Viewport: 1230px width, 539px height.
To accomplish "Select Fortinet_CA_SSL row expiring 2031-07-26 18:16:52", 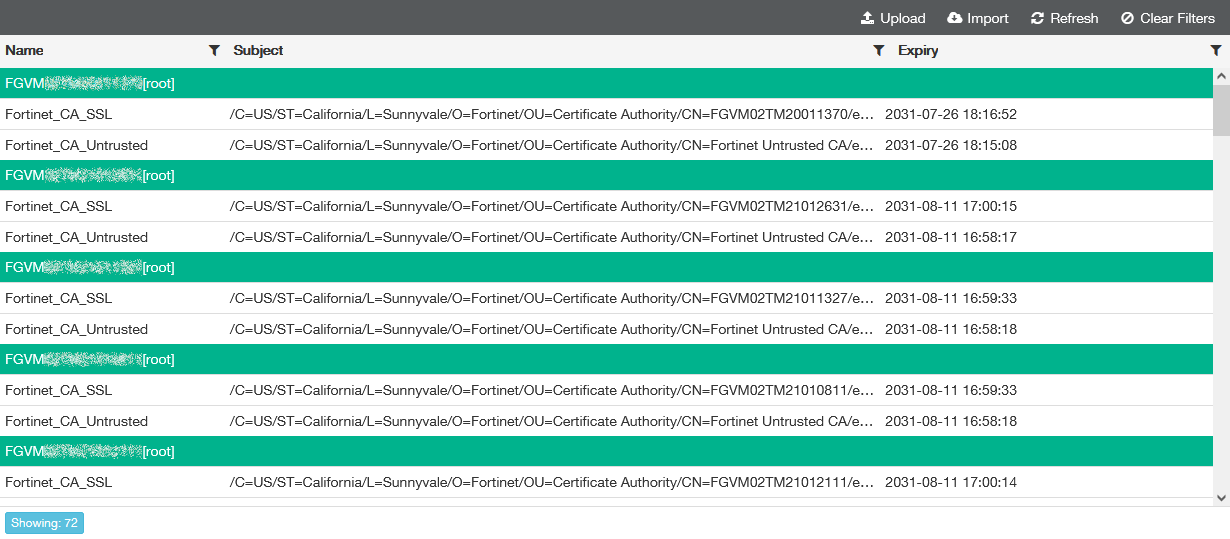I will click(606, 114).
